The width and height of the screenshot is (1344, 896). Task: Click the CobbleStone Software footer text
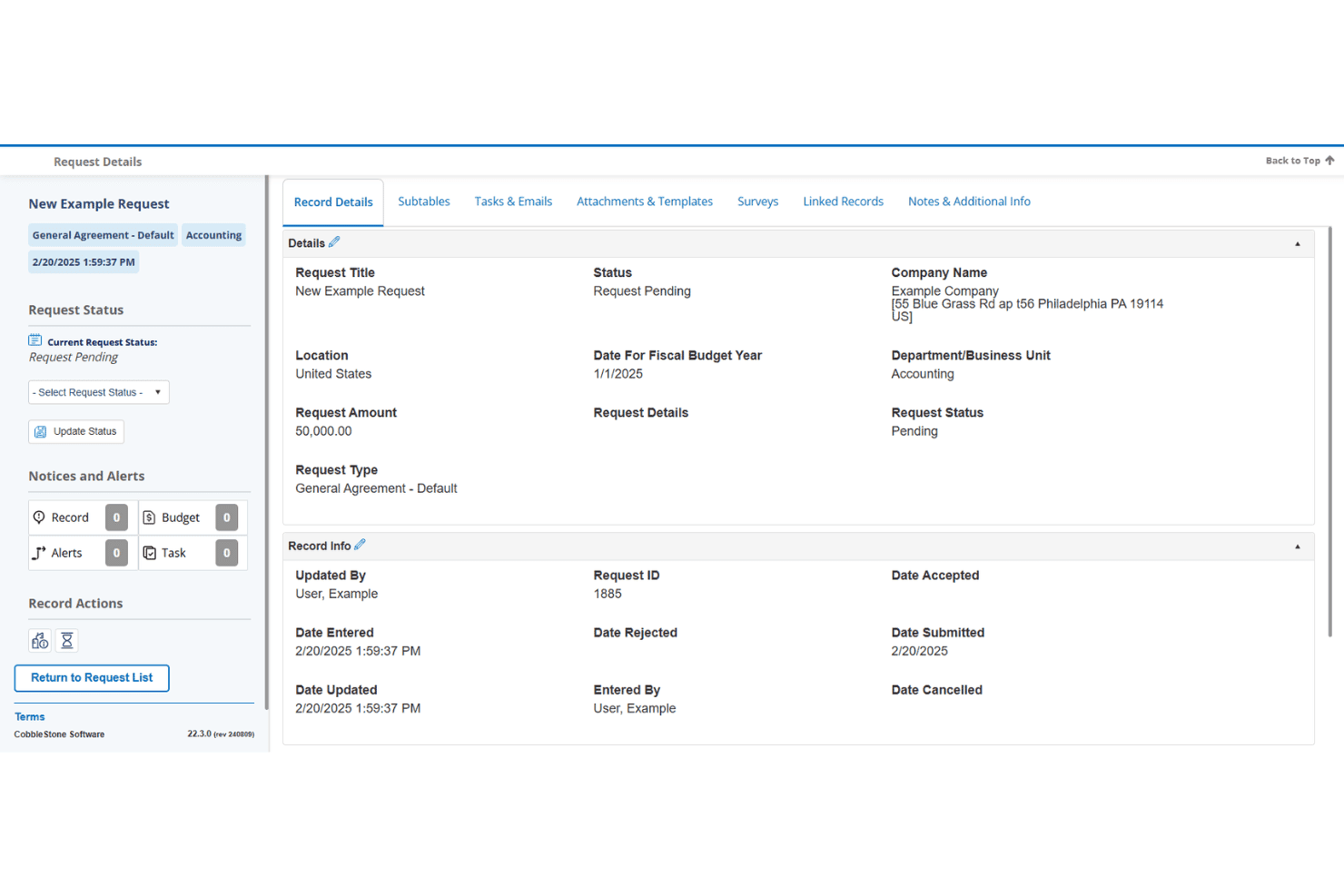pyautogui.click(x=59, y=734)
